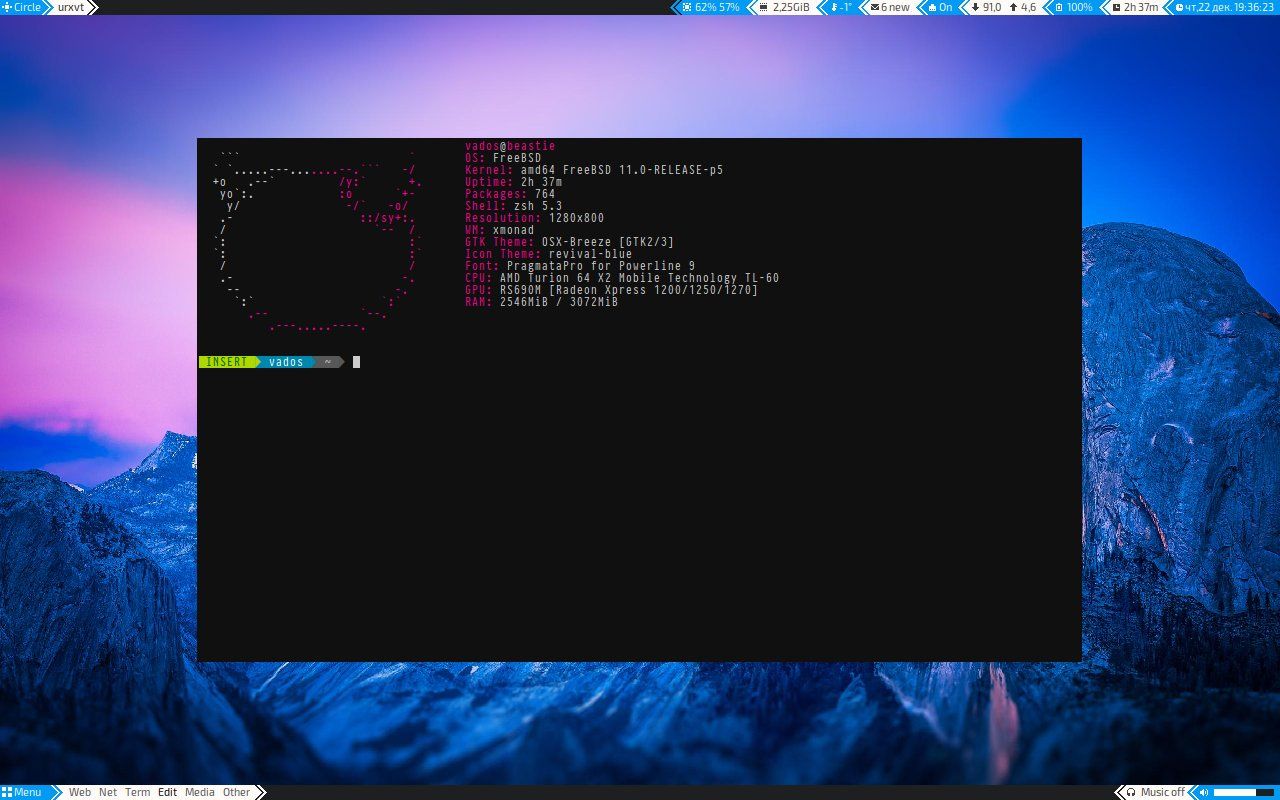Click the CPU: AMD Turion 64 X2 line
1280x800 pixels.
622,278
